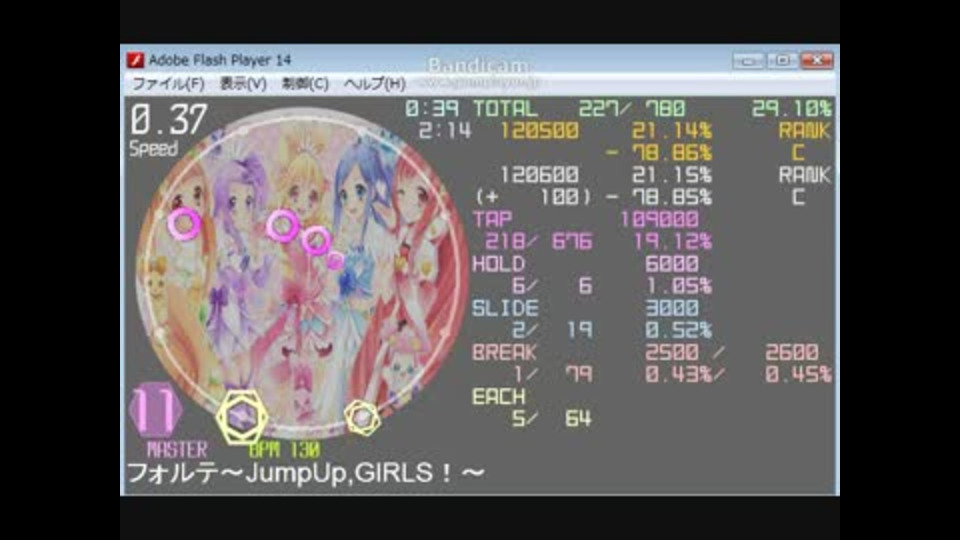
Task: Click the TOTAL label
Action: [x=505, y=109]
